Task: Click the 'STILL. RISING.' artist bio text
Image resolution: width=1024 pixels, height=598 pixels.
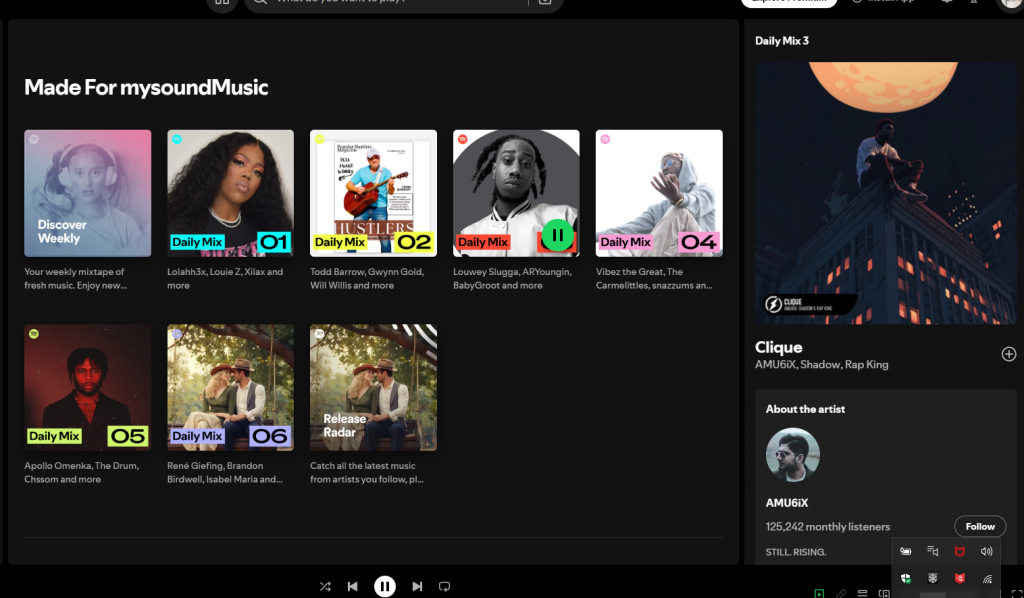Action: (x=795, y=552)
